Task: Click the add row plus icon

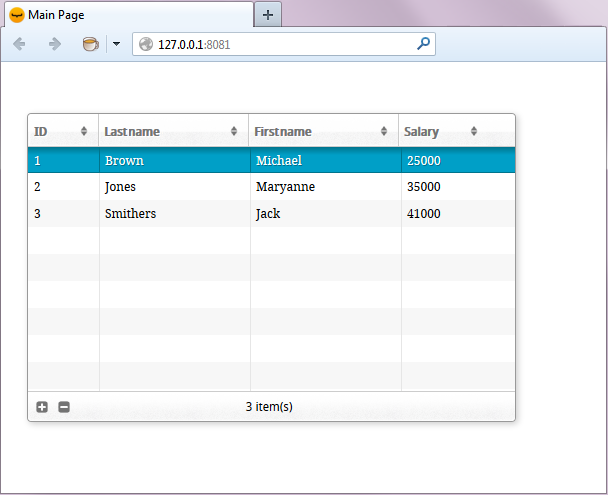Action: [42, 407]
